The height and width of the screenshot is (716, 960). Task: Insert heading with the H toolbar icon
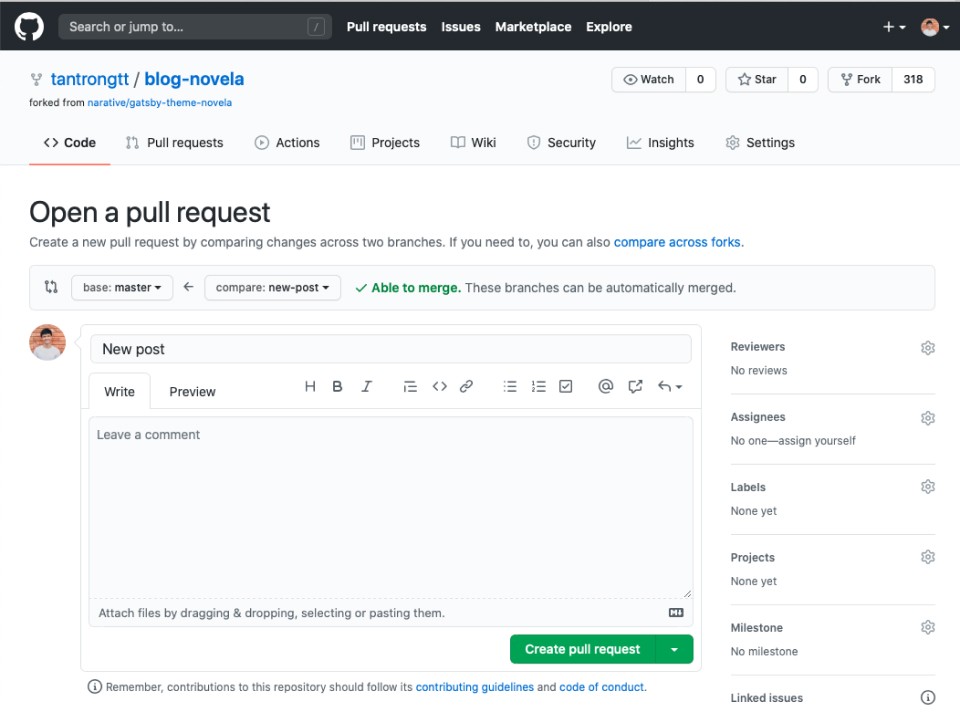310,386
